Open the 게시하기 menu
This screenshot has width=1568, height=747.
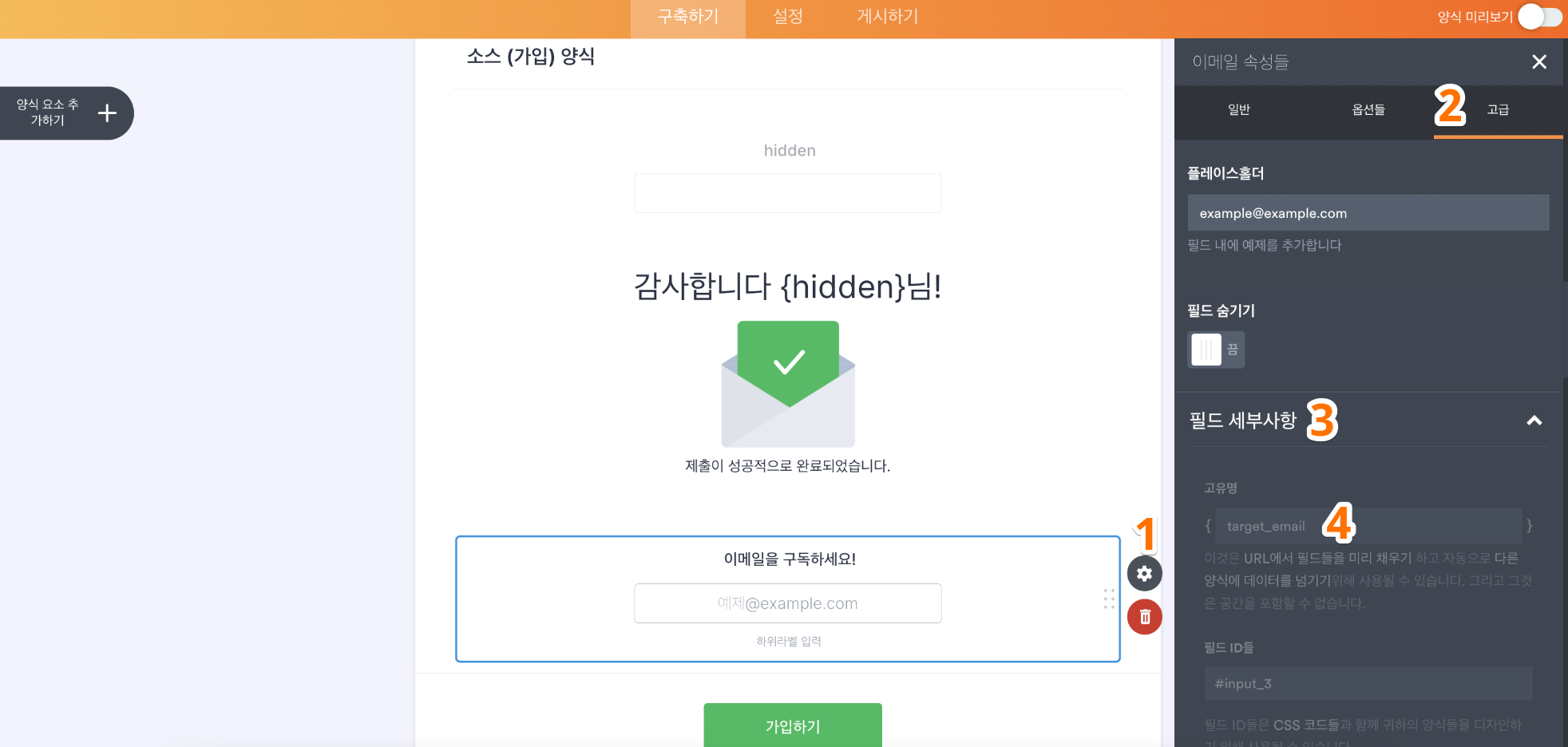[x=887, y=17]
